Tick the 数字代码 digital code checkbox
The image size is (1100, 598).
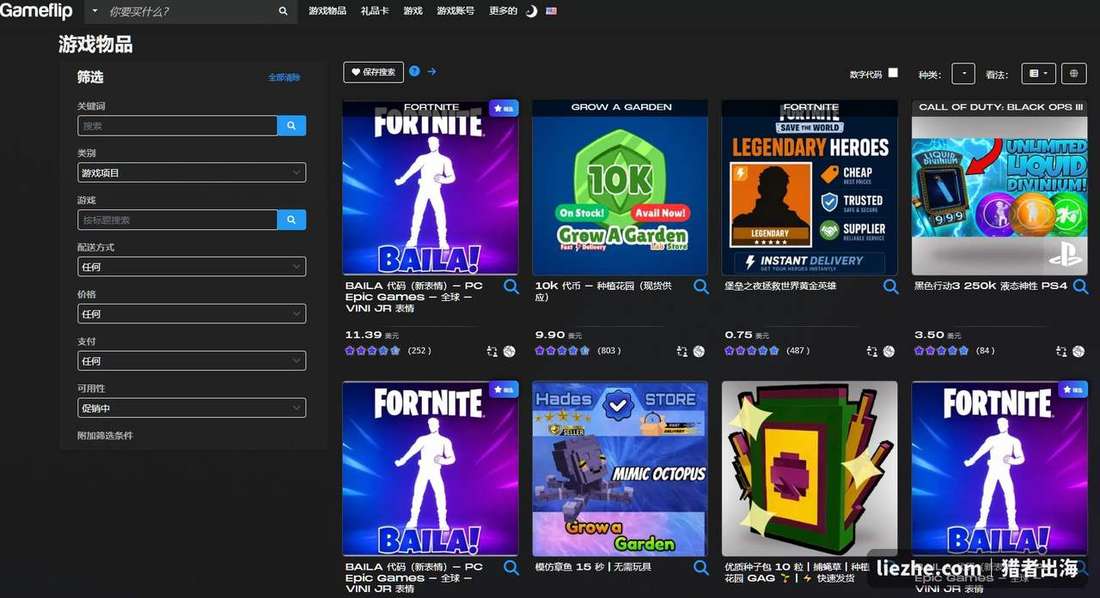click(893, 72)
